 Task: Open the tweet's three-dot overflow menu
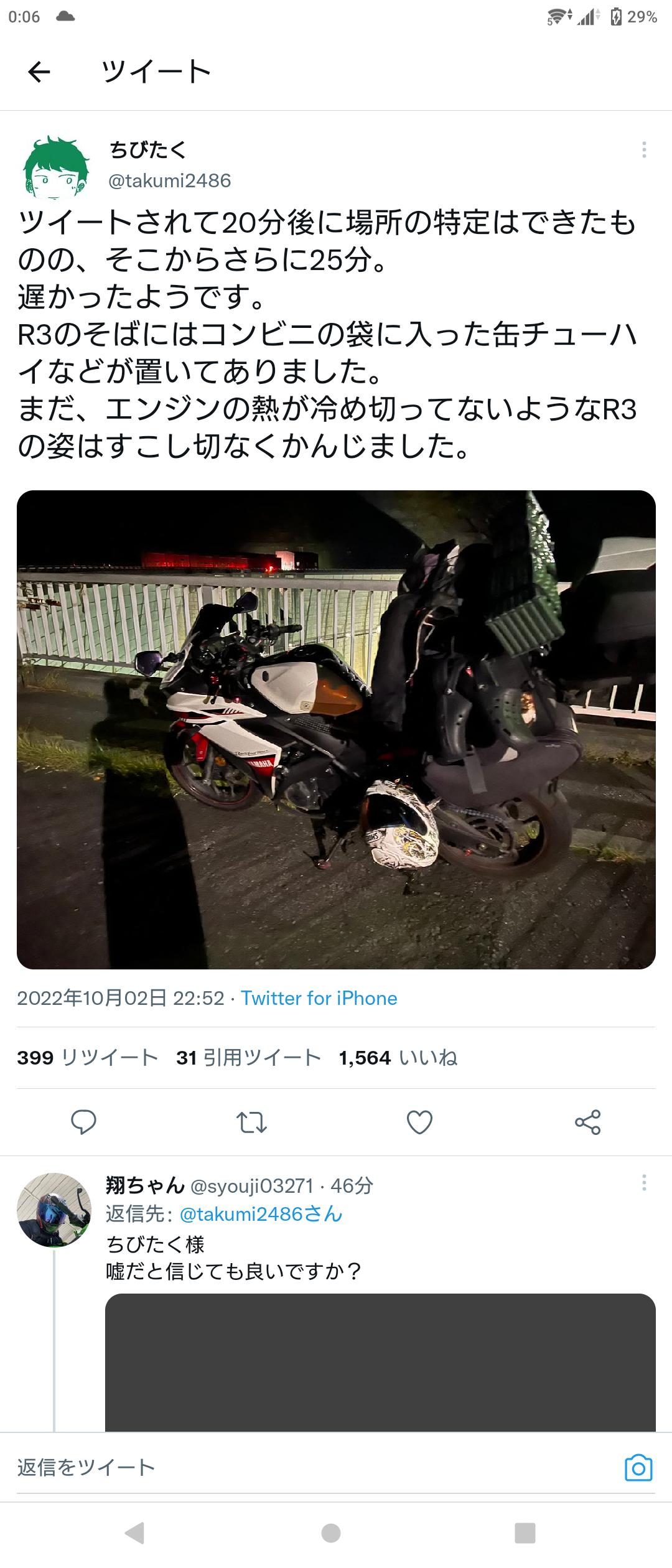(644, 150)
